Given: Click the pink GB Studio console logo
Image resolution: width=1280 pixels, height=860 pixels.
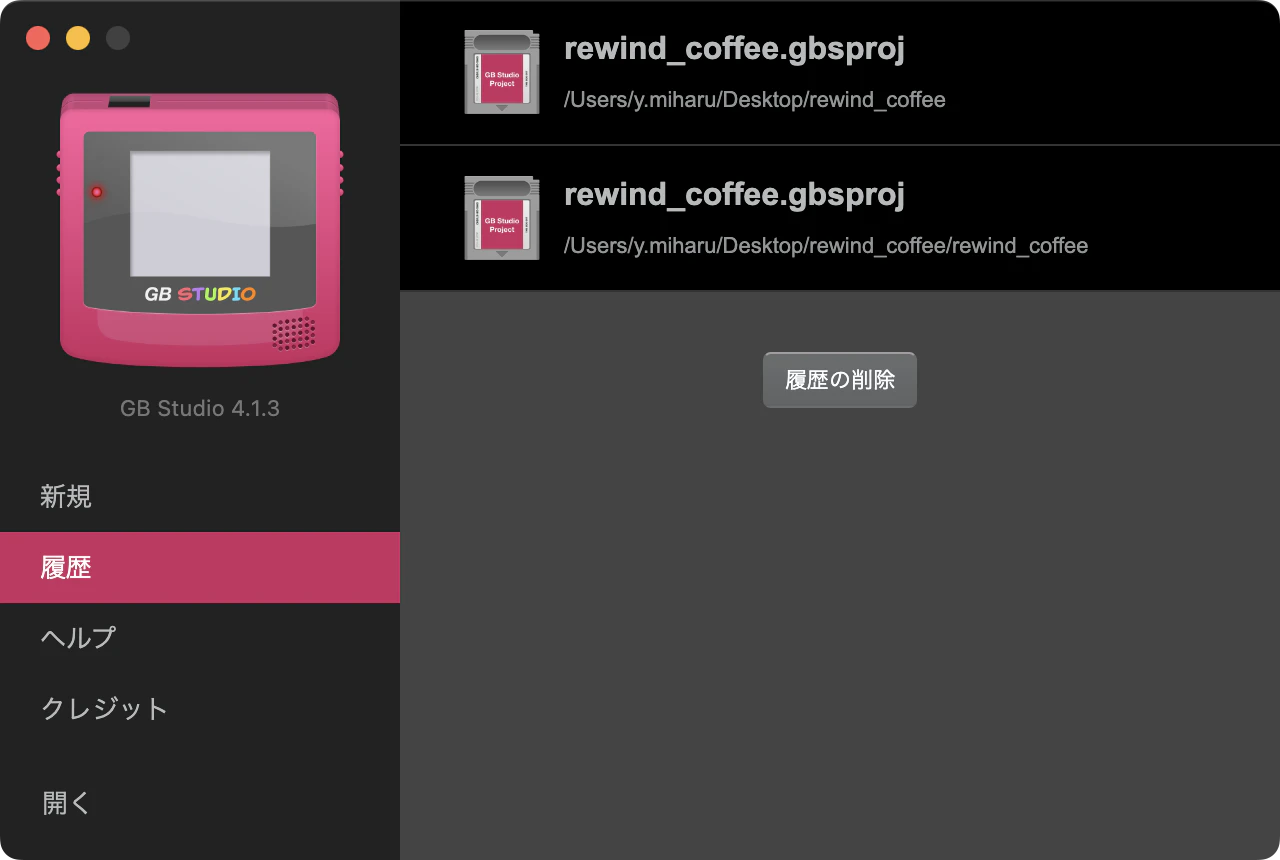Looking at the screenshot, I should [200, 230].
